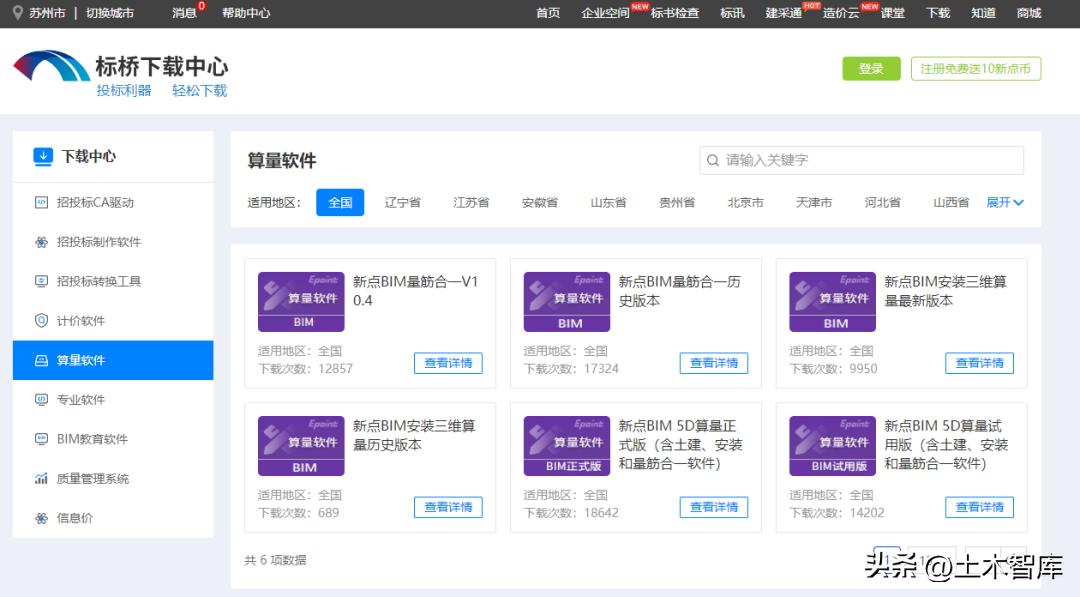This screenshot has height=597, width=1080.
Task: Open the 新点BIM 5D算量正式版 thumbnail
Action: pos(566,446)
